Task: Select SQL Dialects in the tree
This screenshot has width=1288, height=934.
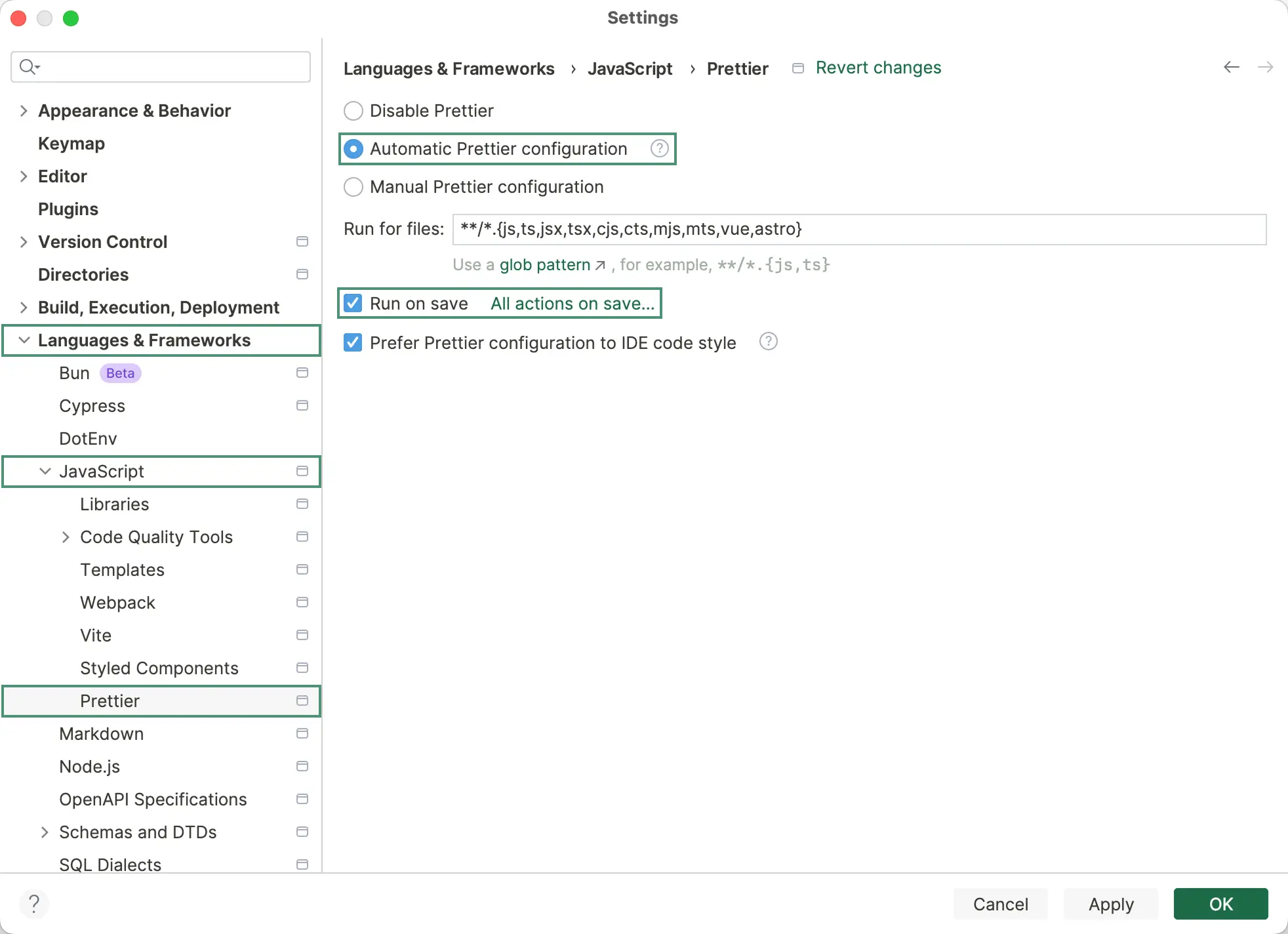Action: click(x=110, y=864)
